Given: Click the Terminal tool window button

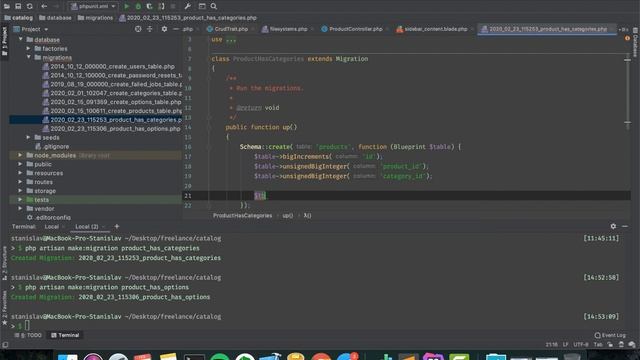Looking at the screenshot, I should (x=65, y=335).
